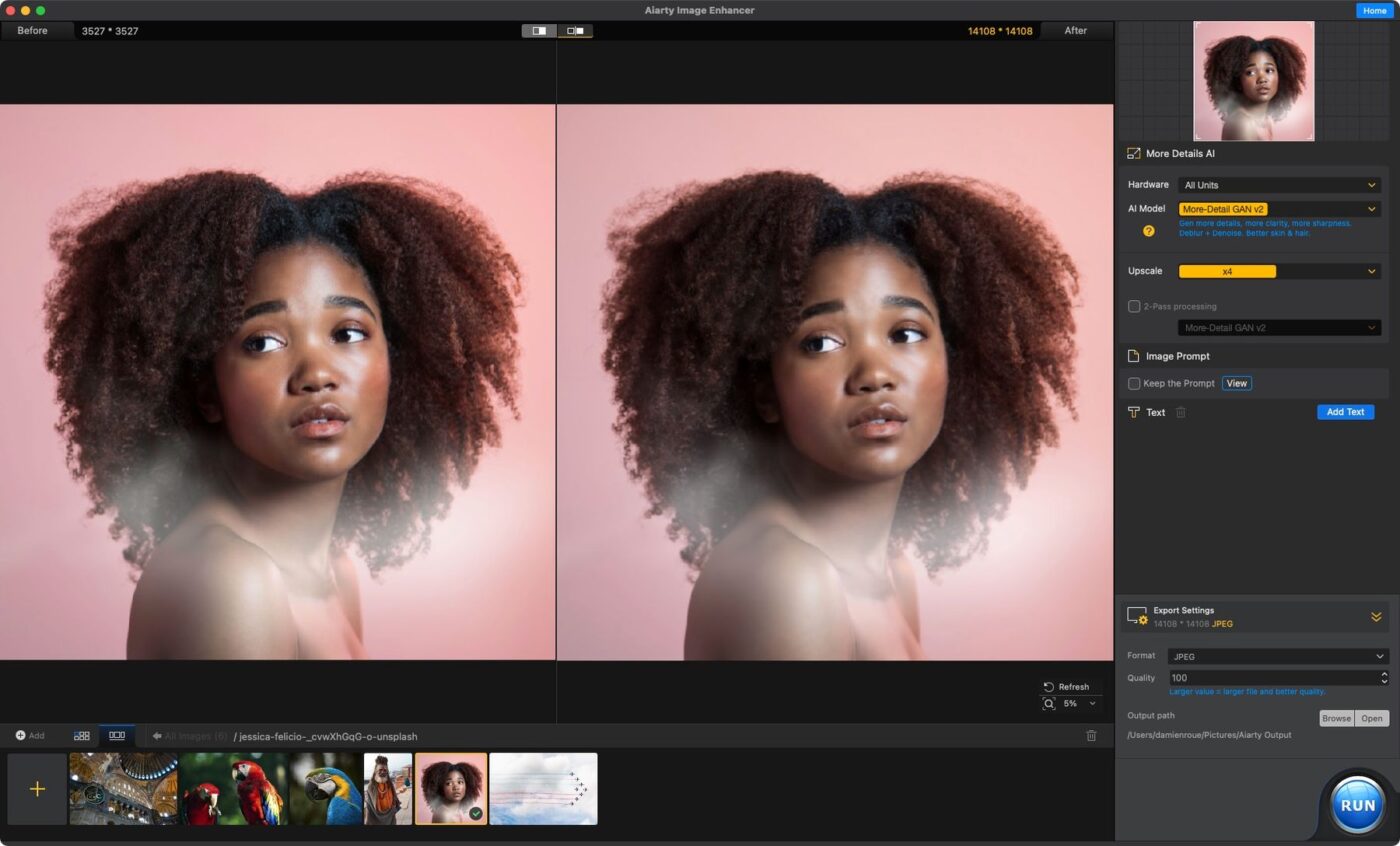The image size is (1400, 846).
Task: Click the AI Model help question icon
Action: pos(1148,231)
